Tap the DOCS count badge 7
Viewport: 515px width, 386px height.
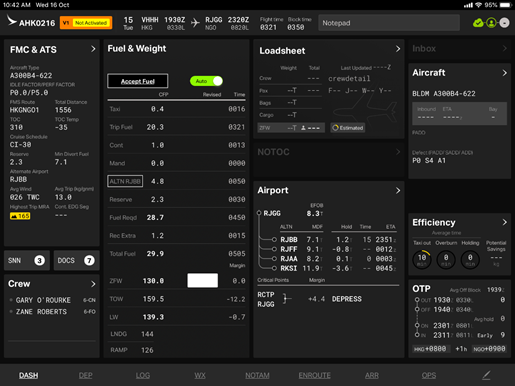tap(89, 260)
